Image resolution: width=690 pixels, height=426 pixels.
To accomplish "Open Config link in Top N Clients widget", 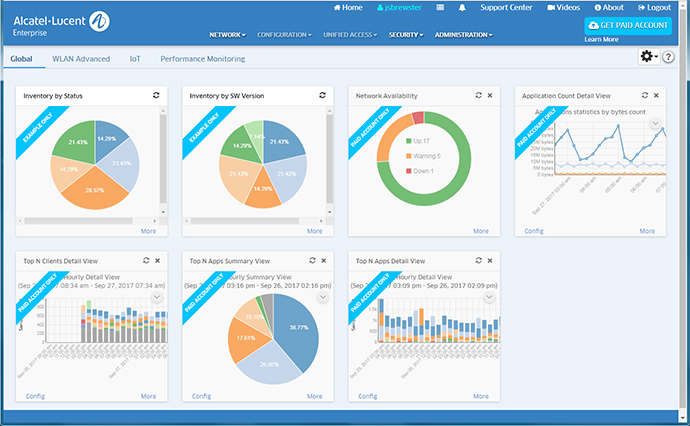I will (34, 396).
